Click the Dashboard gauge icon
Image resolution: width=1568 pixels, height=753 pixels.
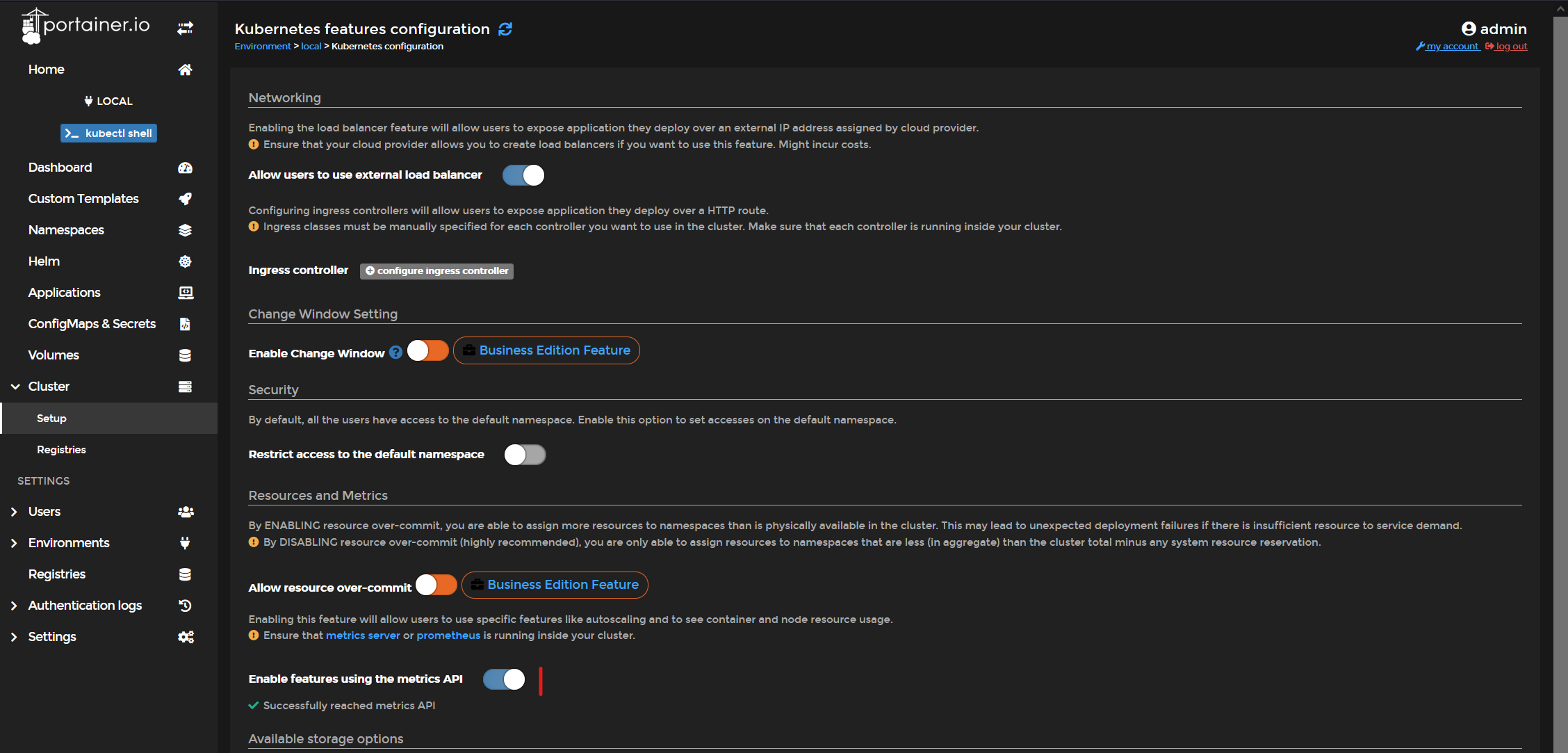185,168
